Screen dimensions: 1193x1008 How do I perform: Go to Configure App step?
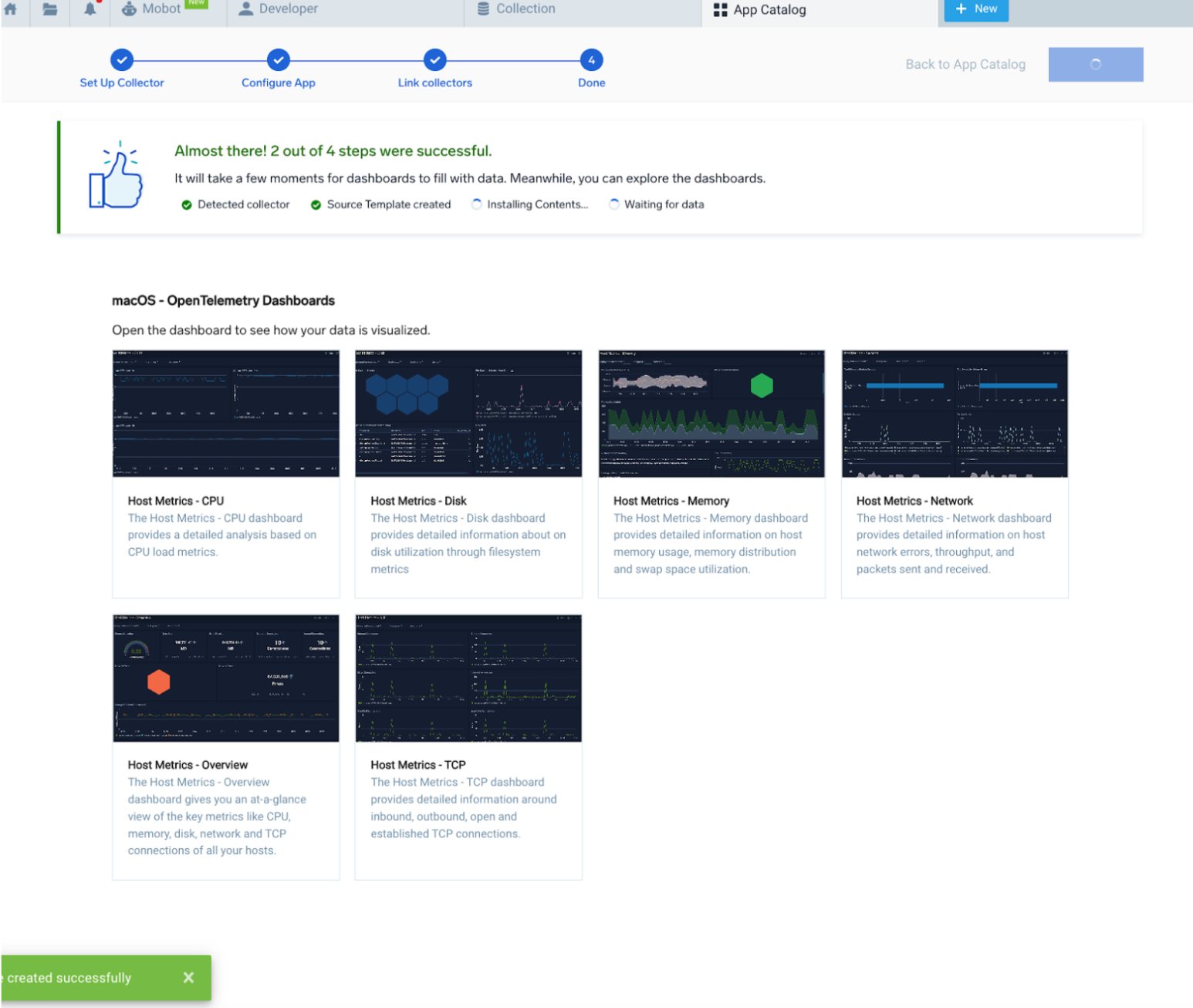279,60
